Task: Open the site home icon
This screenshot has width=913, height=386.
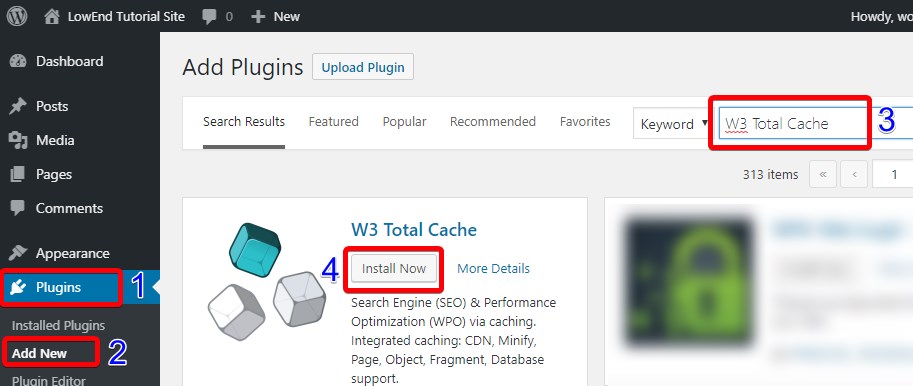Action: 52,16
